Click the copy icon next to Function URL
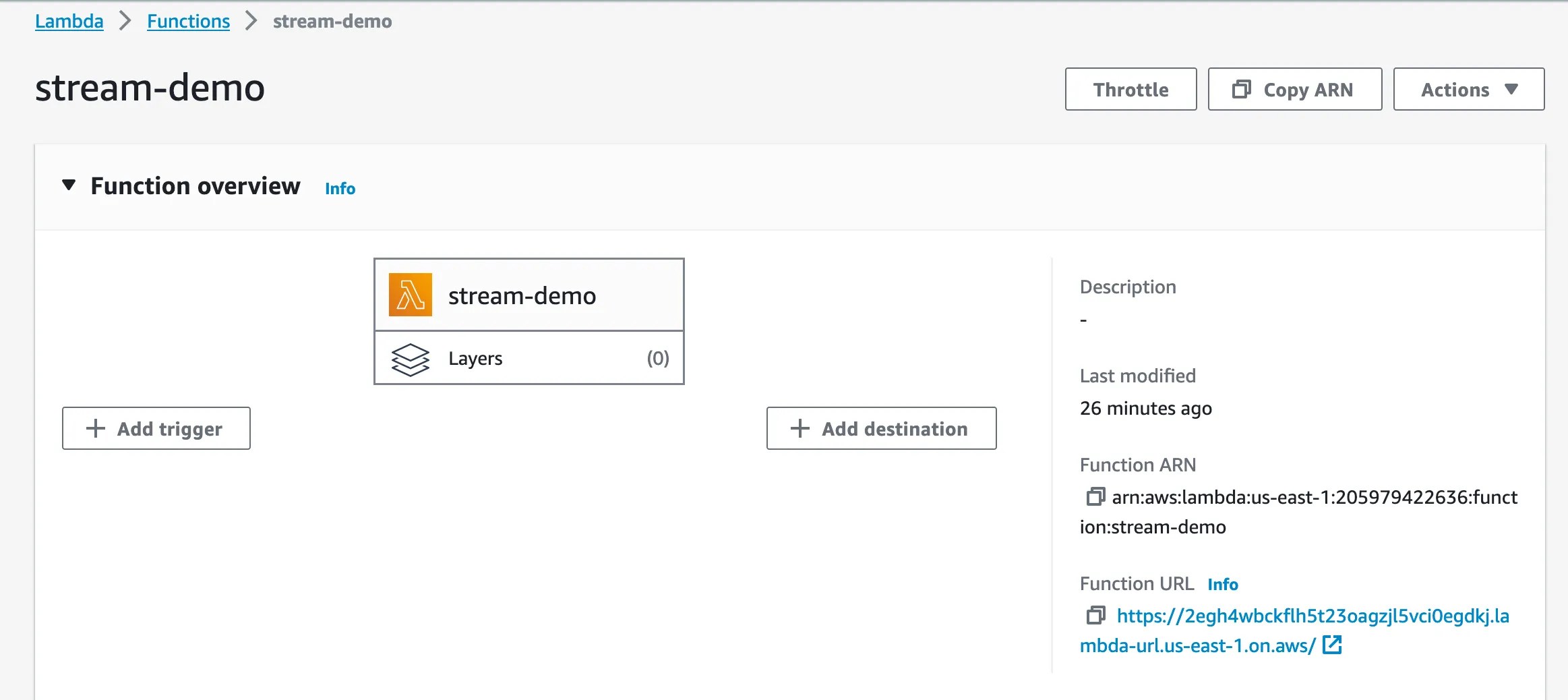 point(1095,615)
